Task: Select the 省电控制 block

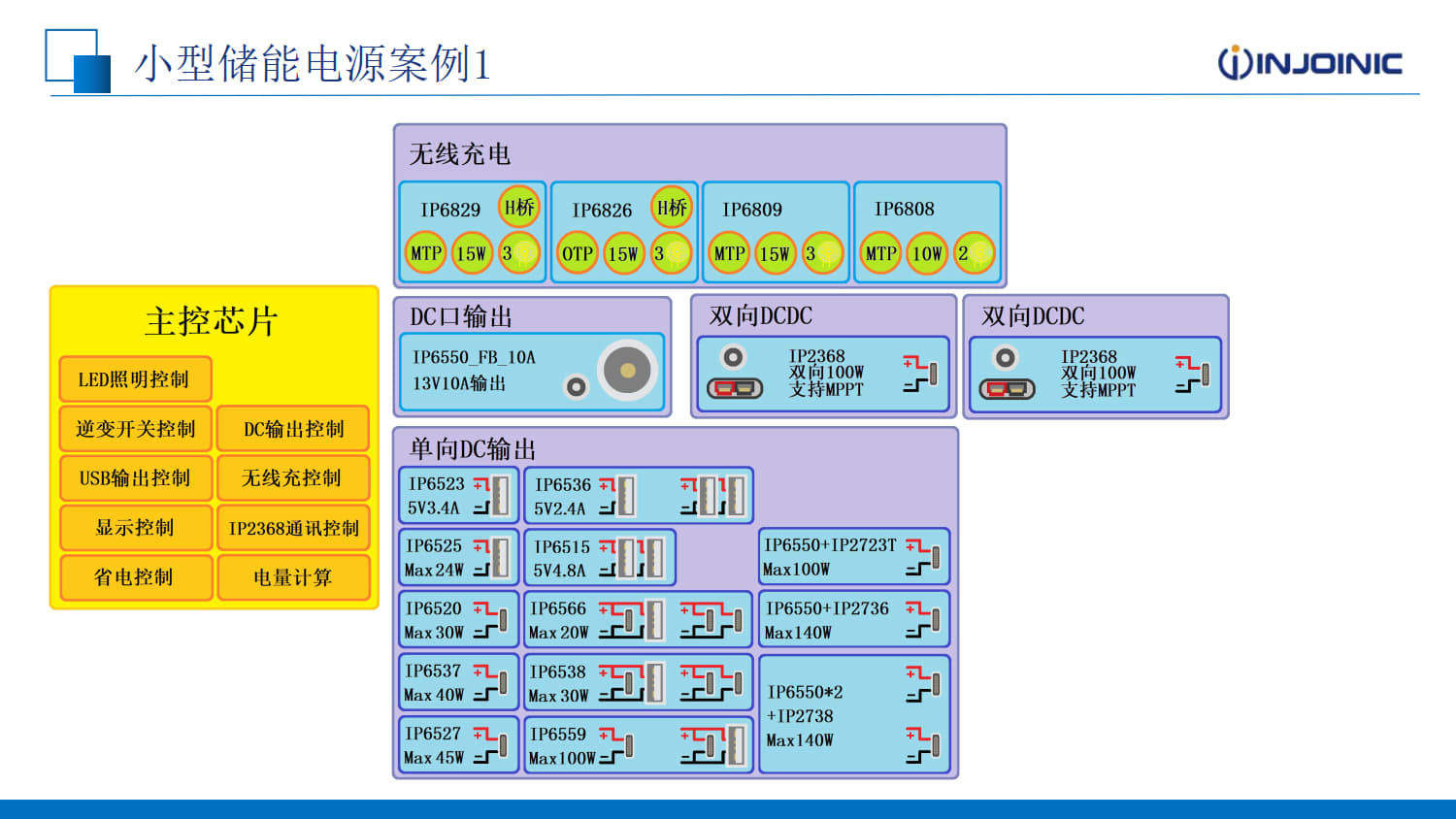Action: point(135,576)
